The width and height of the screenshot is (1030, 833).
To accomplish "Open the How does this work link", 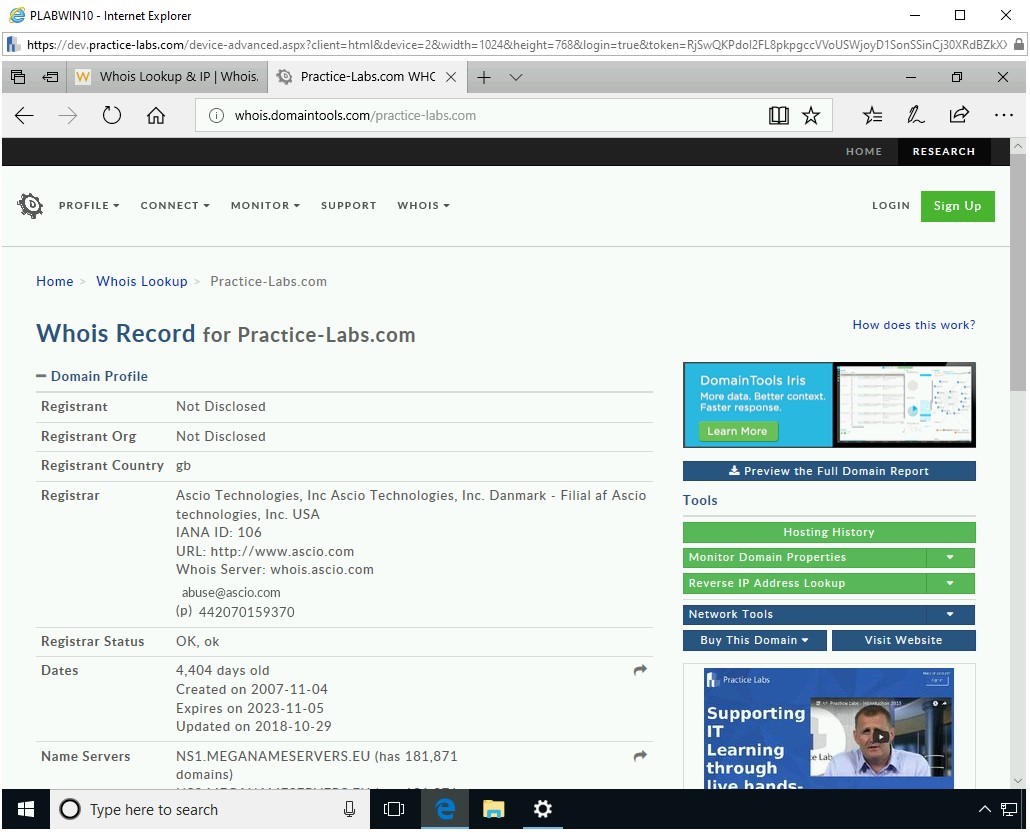I will (x=913, y=325).
